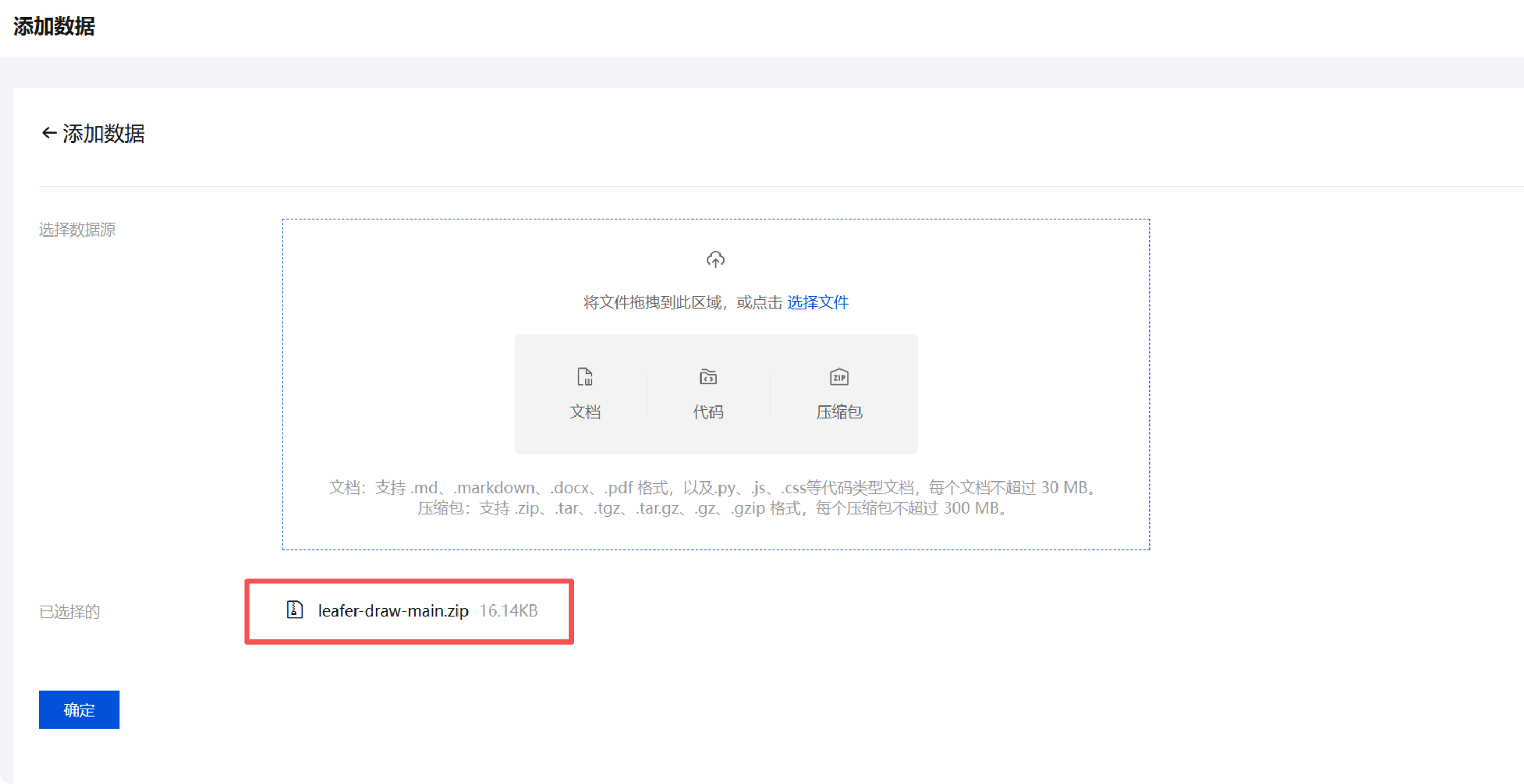This screenshot has height=784, width=1524.
Task: Click the page title 添加数据 at top
Action: [x=54, y=26]
